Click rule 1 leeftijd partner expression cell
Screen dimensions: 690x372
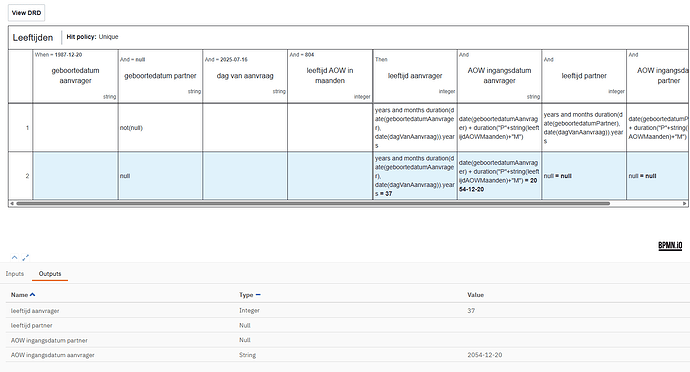[x=584, y=128]
